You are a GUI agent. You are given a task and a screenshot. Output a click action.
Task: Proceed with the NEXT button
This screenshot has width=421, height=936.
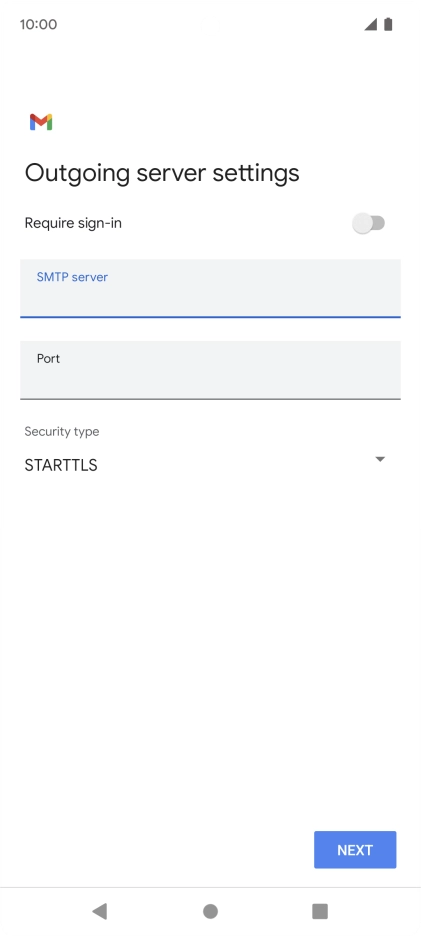click(x=355, y=849)
